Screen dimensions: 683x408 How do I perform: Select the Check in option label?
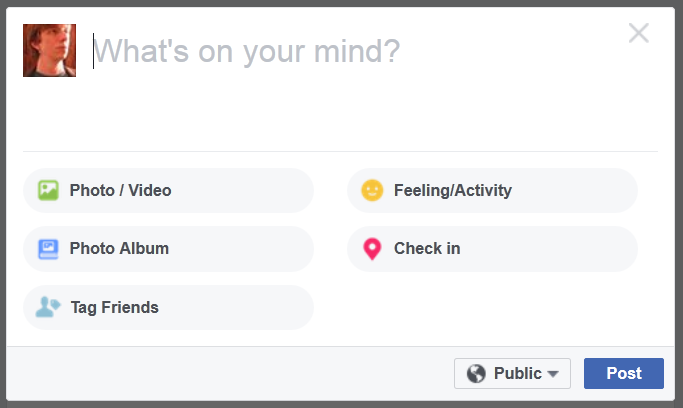click(x=427, y=249)
